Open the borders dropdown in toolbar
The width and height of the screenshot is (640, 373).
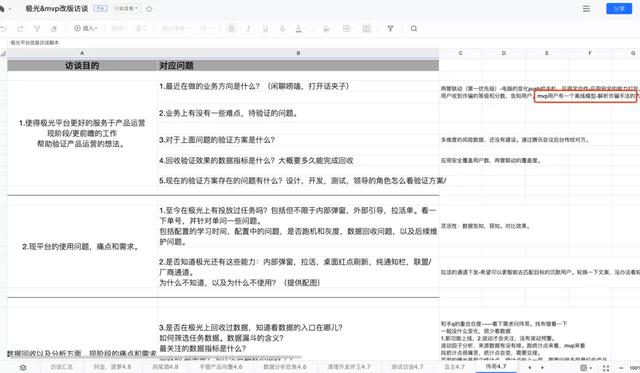pyautogui.click(x=347, y=29)
